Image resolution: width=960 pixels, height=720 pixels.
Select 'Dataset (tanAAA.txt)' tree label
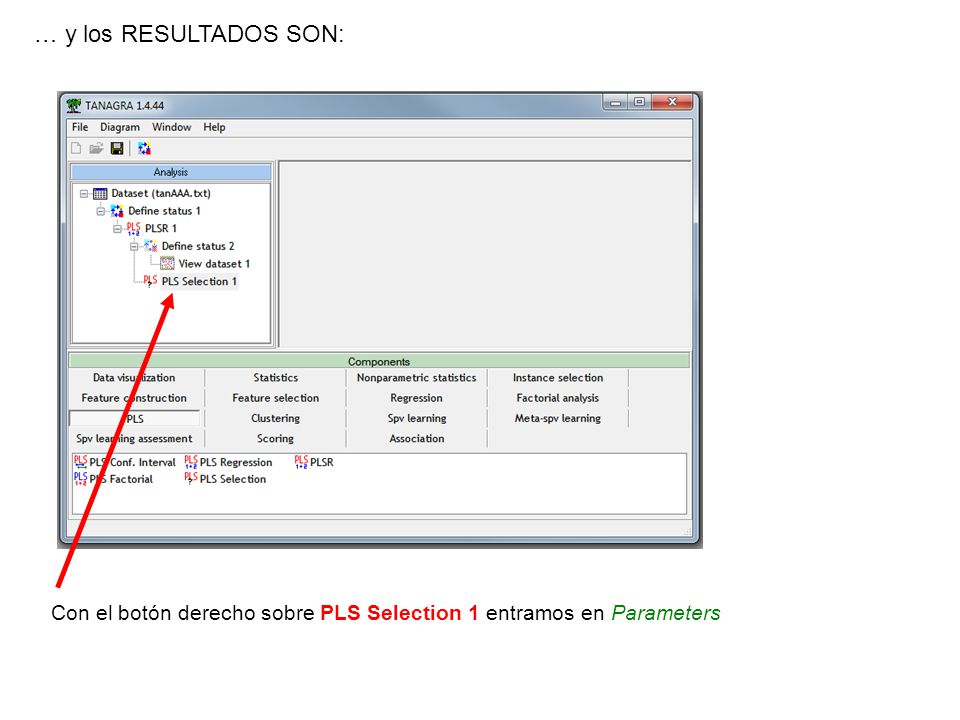click(x=161, y=193)
